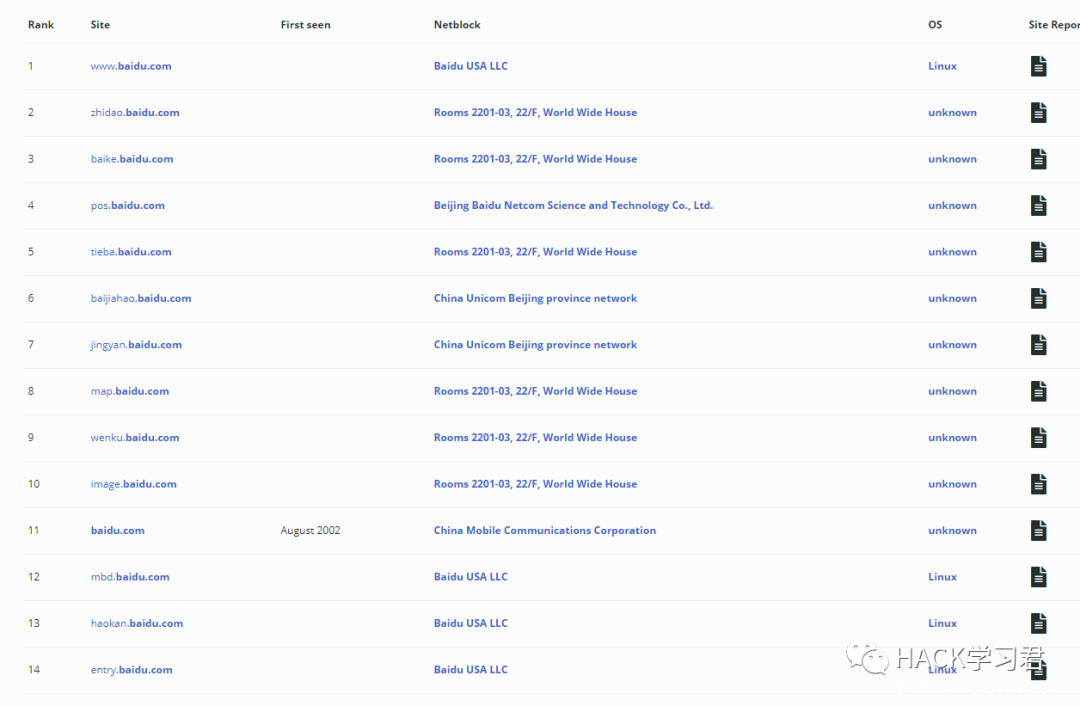Open site report icon for baike.baidu.com
Viewport: 1080px width, 706px height.
click(x=1039, y=159)
